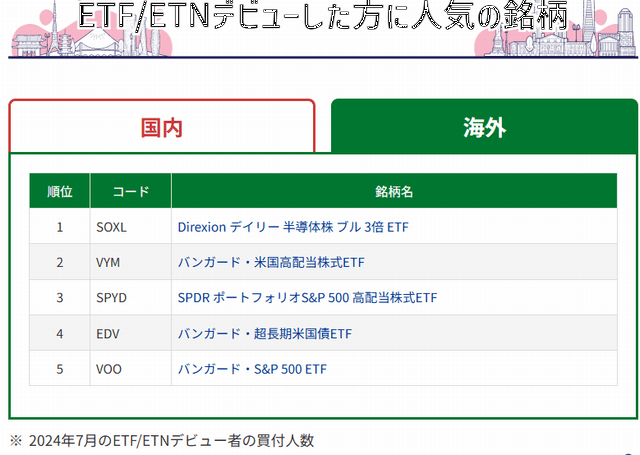The height and width of the screenshot is (455, 640).
Task: Click the コード column header
Action: pos(131,191)
